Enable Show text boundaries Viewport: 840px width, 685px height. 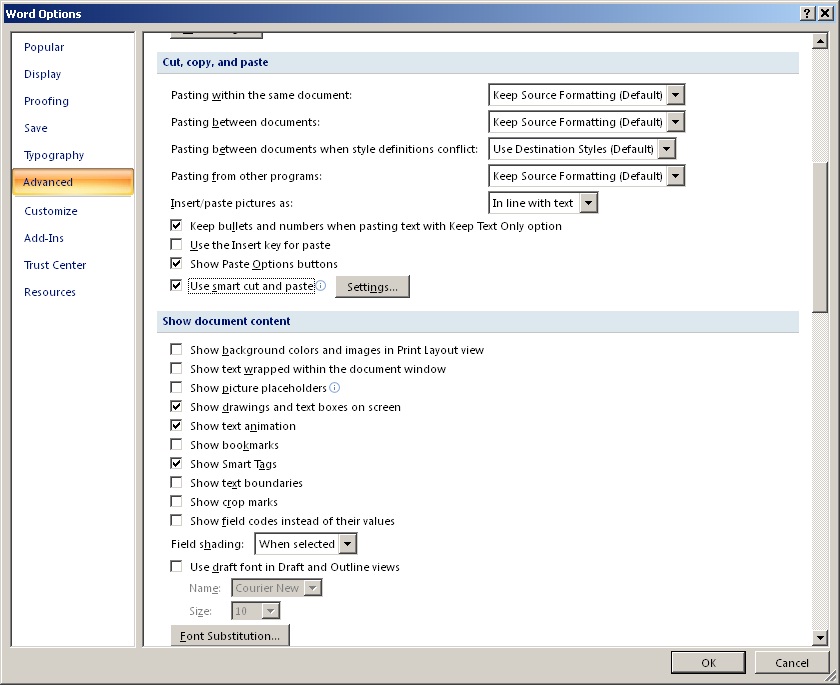pos(176,483)
